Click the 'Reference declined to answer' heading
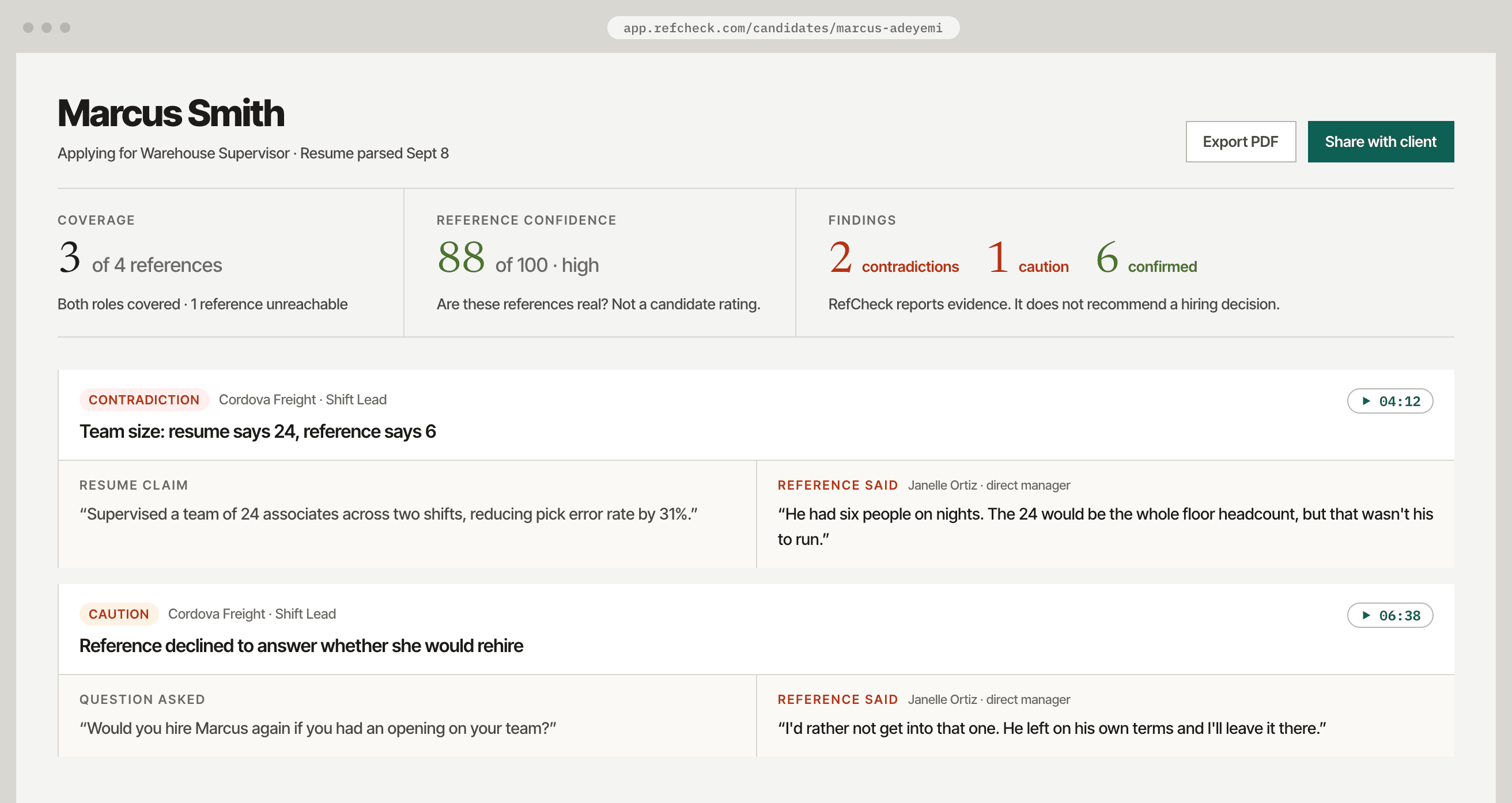 point(301,646)
